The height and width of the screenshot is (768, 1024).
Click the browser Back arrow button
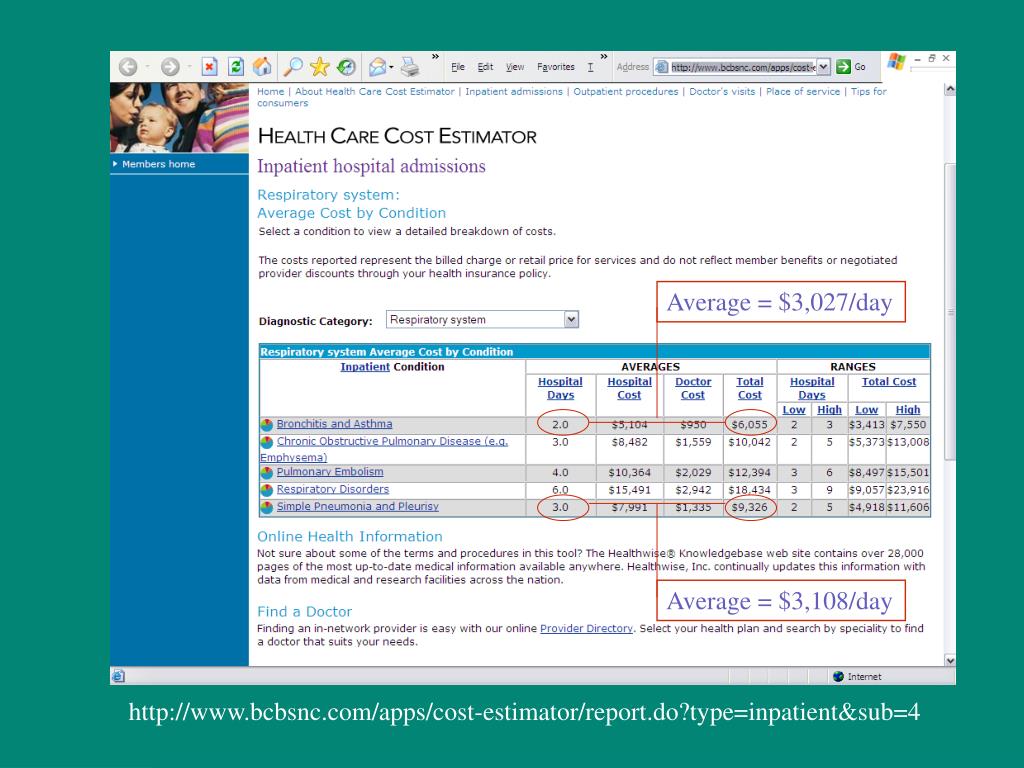point(128,67)
